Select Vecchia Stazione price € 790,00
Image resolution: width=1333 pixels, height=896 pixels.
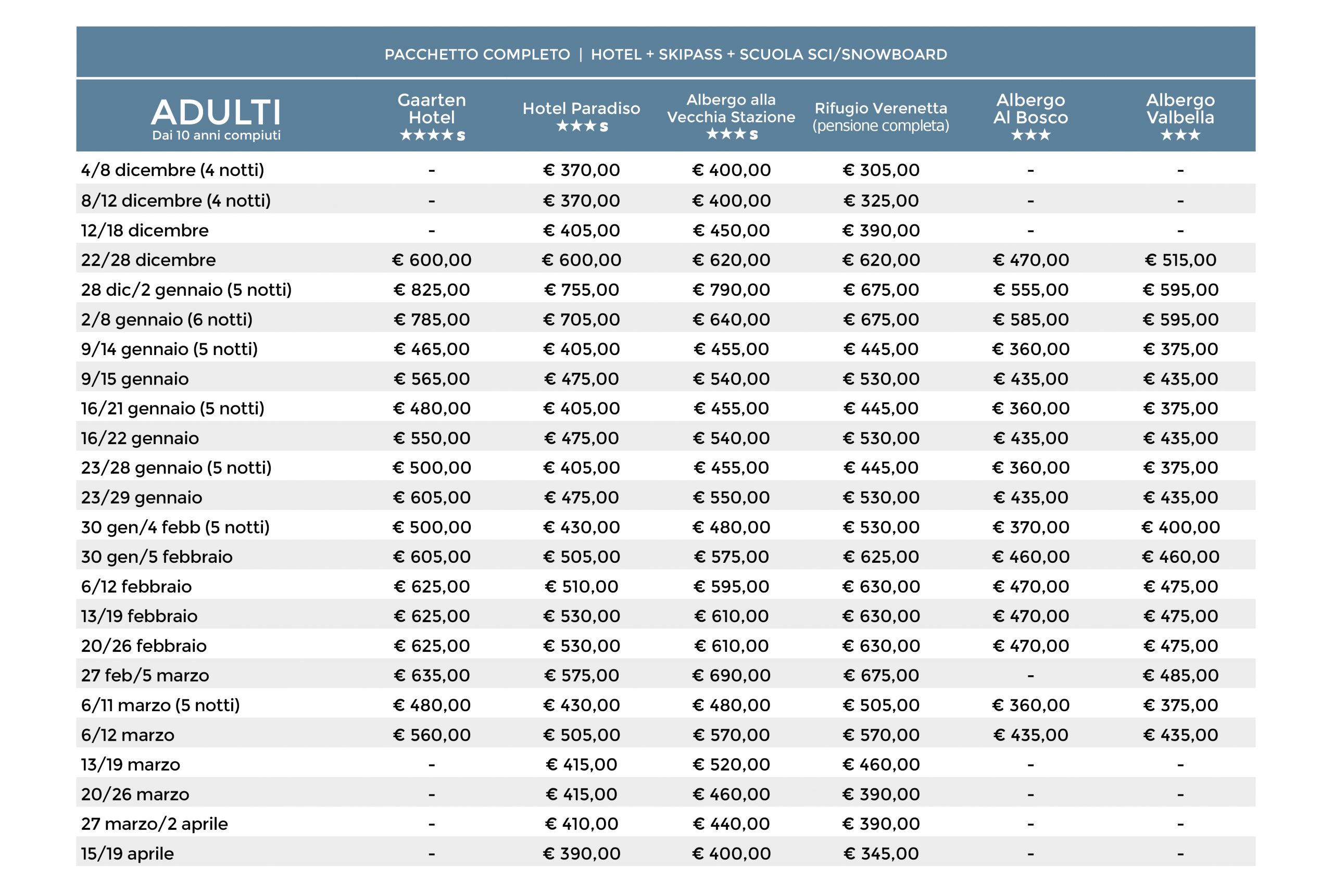pyautogui.click(x=732, y=289)
